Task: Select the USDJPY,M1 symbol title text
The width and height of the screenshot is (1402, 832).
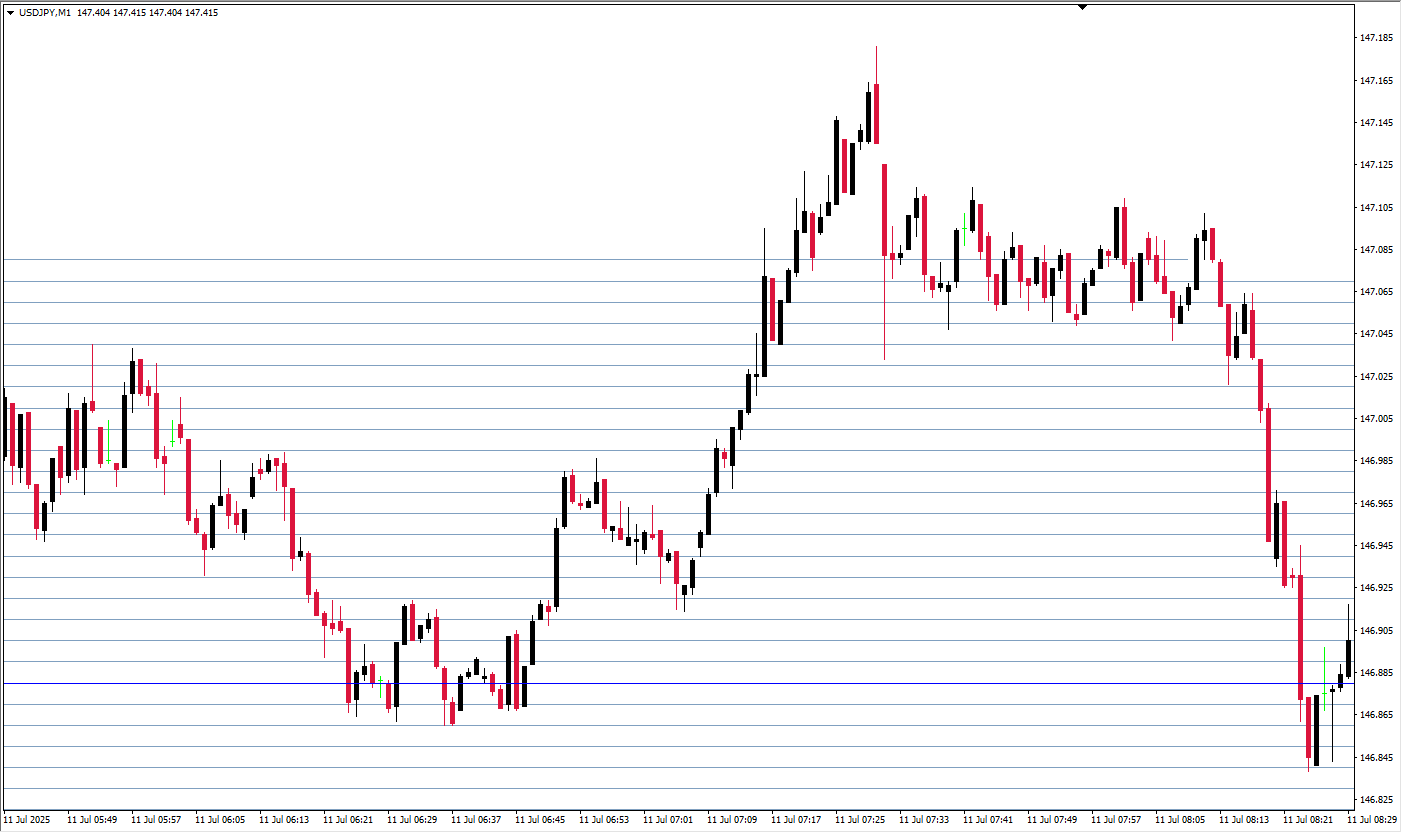Action: (x=45, y=13)
